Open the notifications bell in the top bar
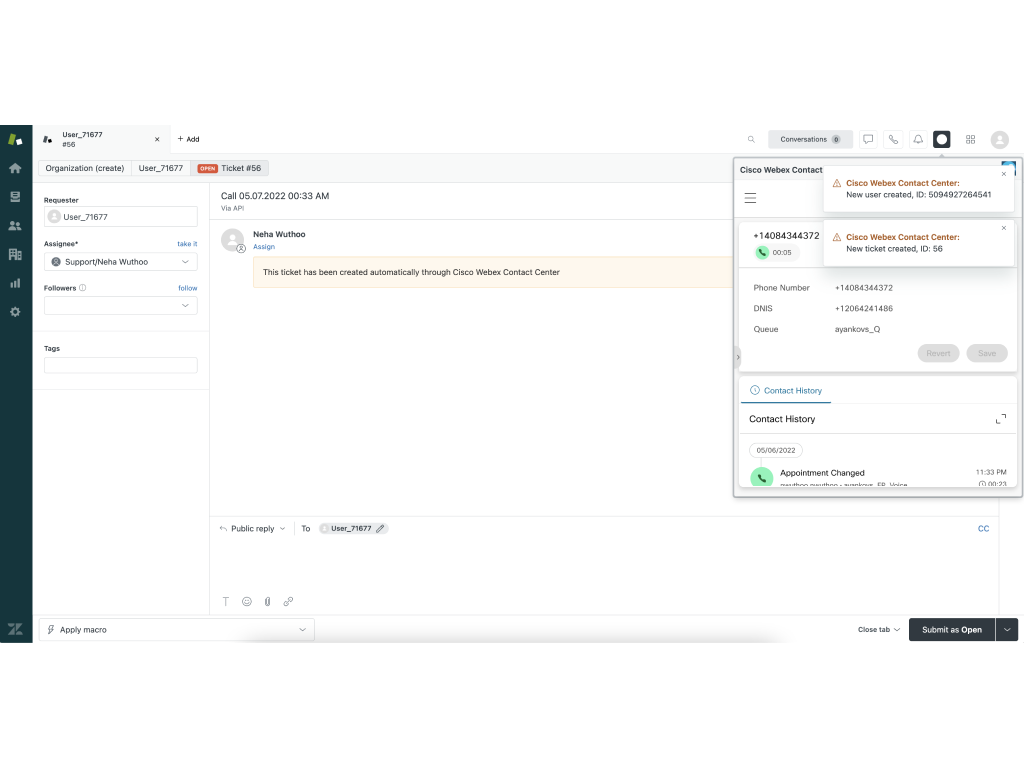The width and height of the screenshot is (1024, 768). tap(917, 139)
